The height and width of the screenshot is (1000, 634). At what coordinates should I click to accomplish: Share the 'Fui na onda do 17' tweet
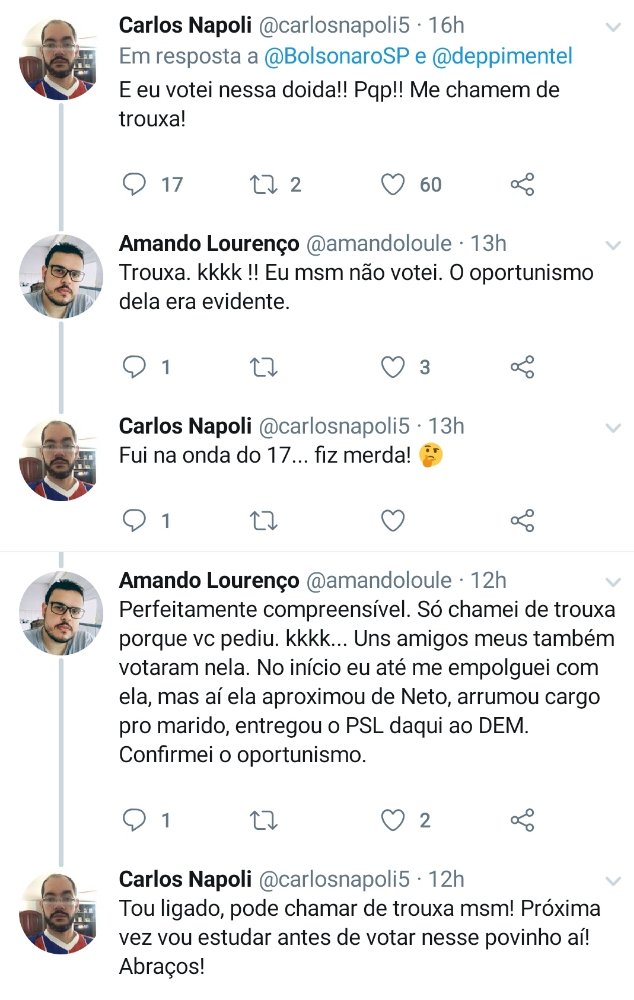click(x=522, y=521)
